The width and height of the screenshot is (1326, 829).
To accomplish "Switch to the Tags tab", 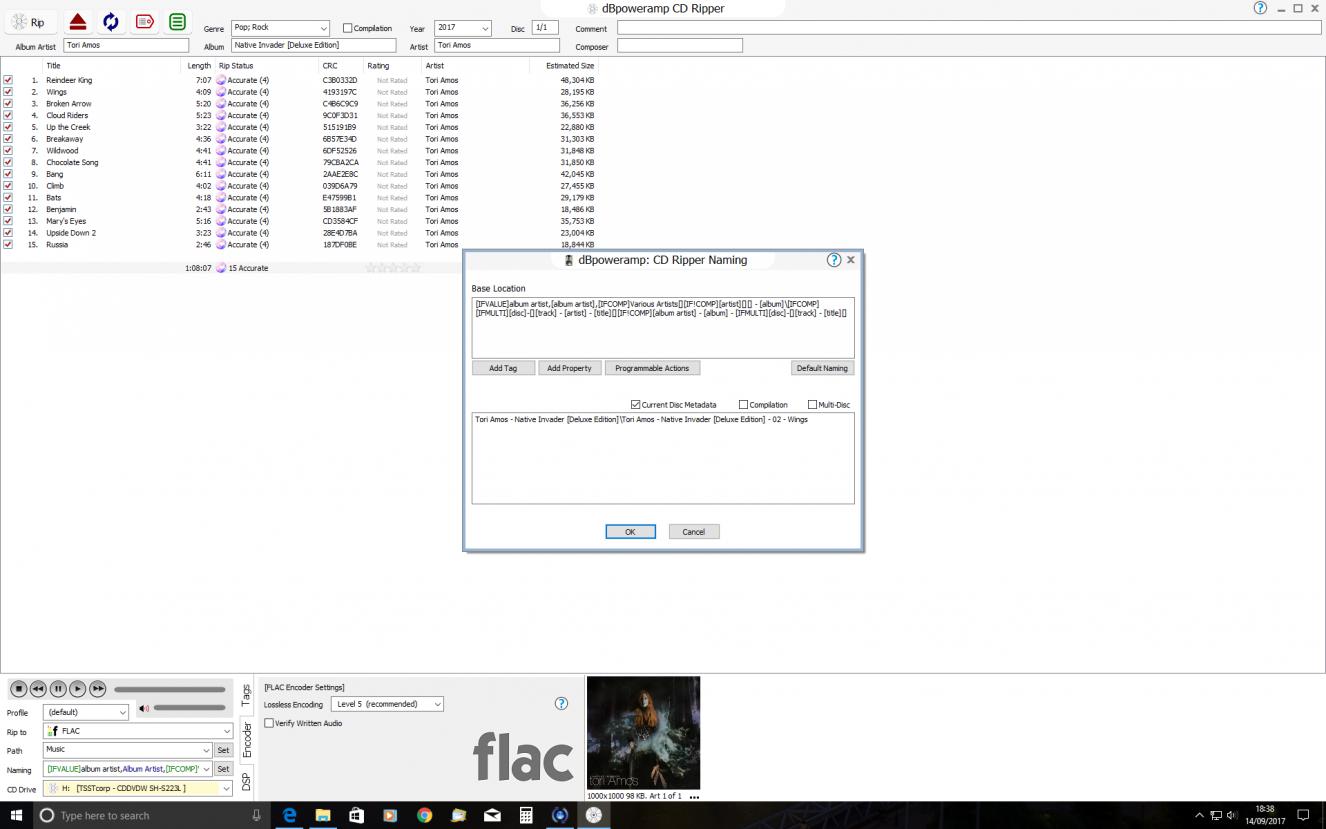I will click(x=246, y=695).
